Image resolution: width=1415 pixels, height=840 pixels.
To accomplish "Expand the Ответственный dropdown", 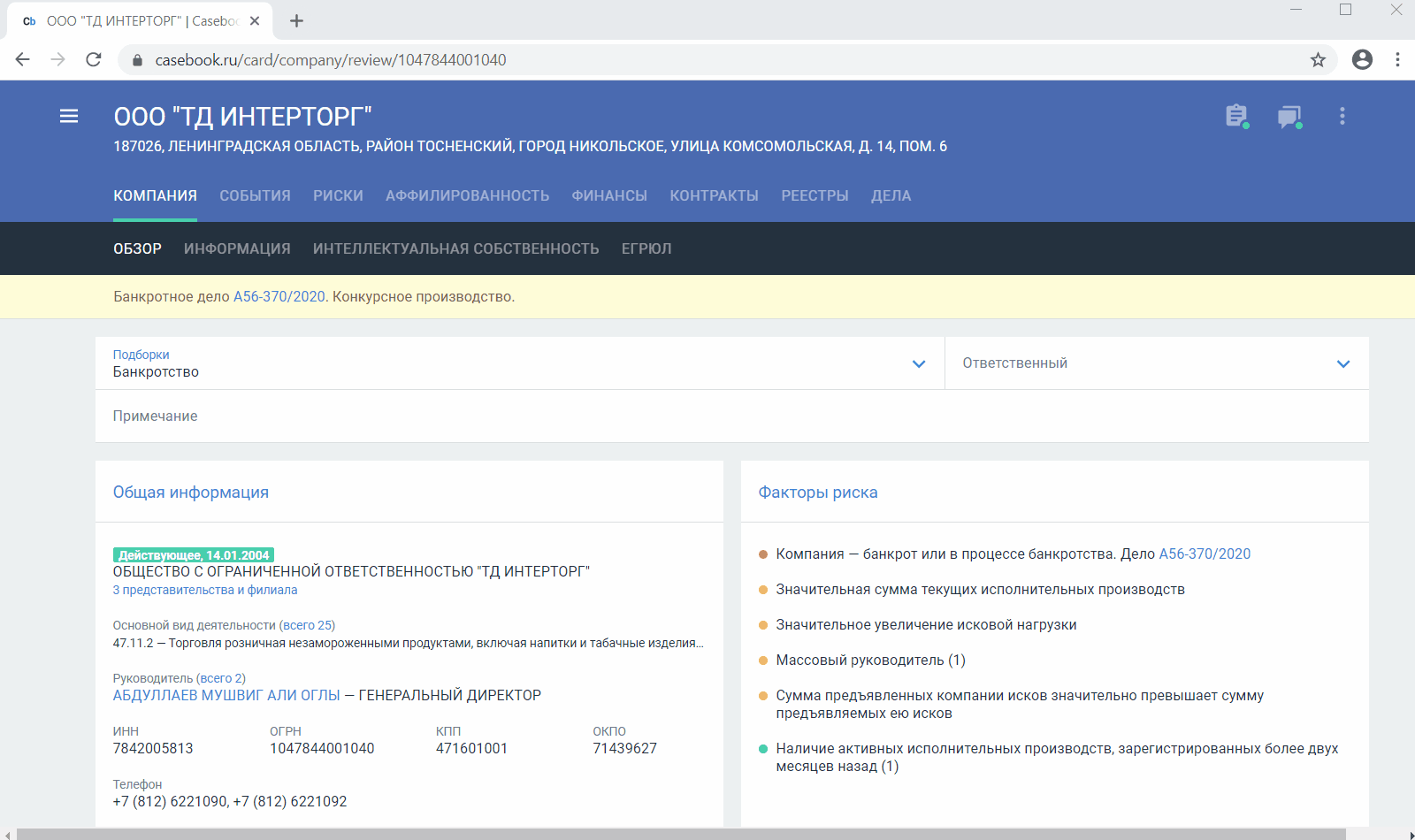I will pyautogui.click(x=1343, y=363).
